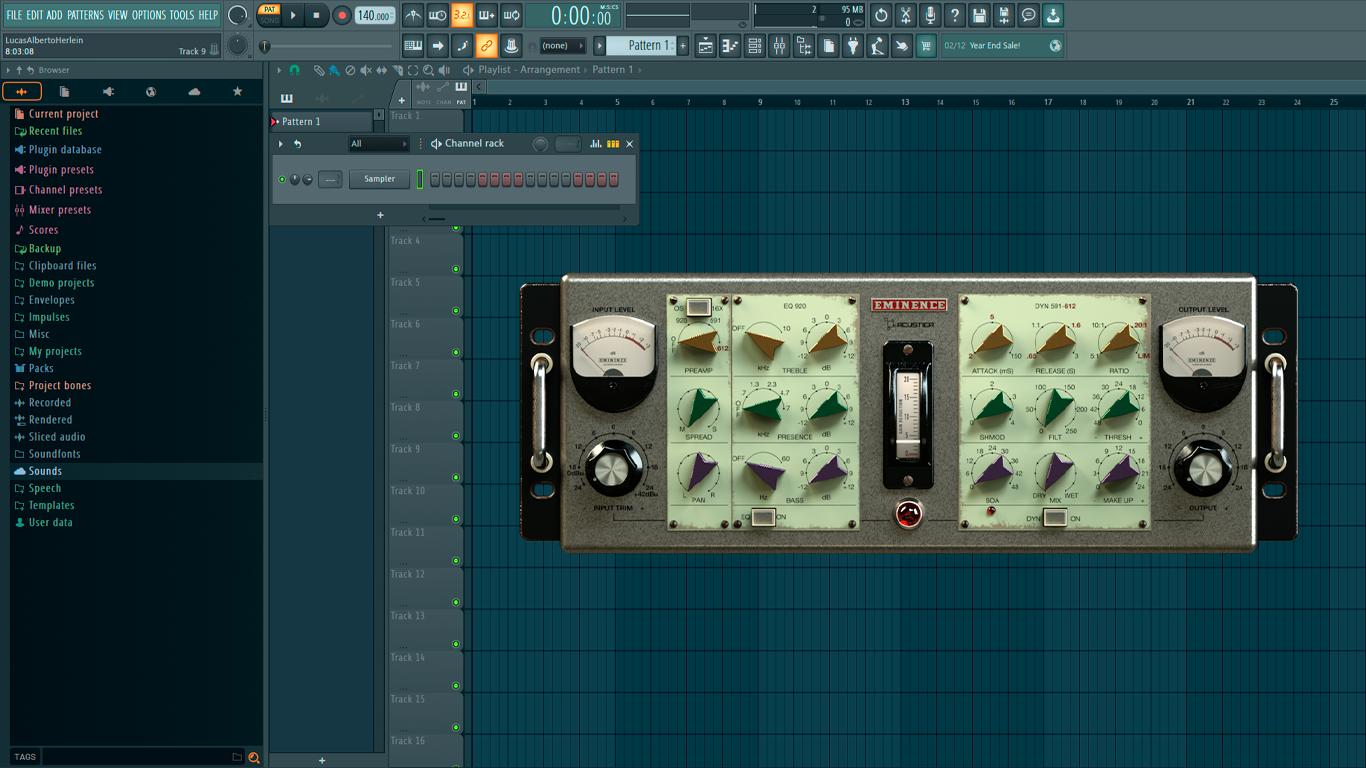Click the undo history icon
This screenshot has height=768, width=1366.
pyautogui.click(x=881, y=15)
